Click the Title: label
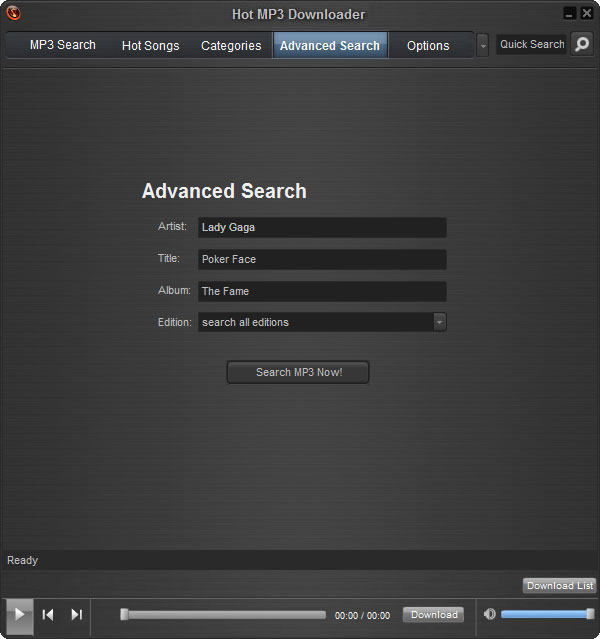Image resolution: width=600 pixels, height=639 pixels. 169,258
